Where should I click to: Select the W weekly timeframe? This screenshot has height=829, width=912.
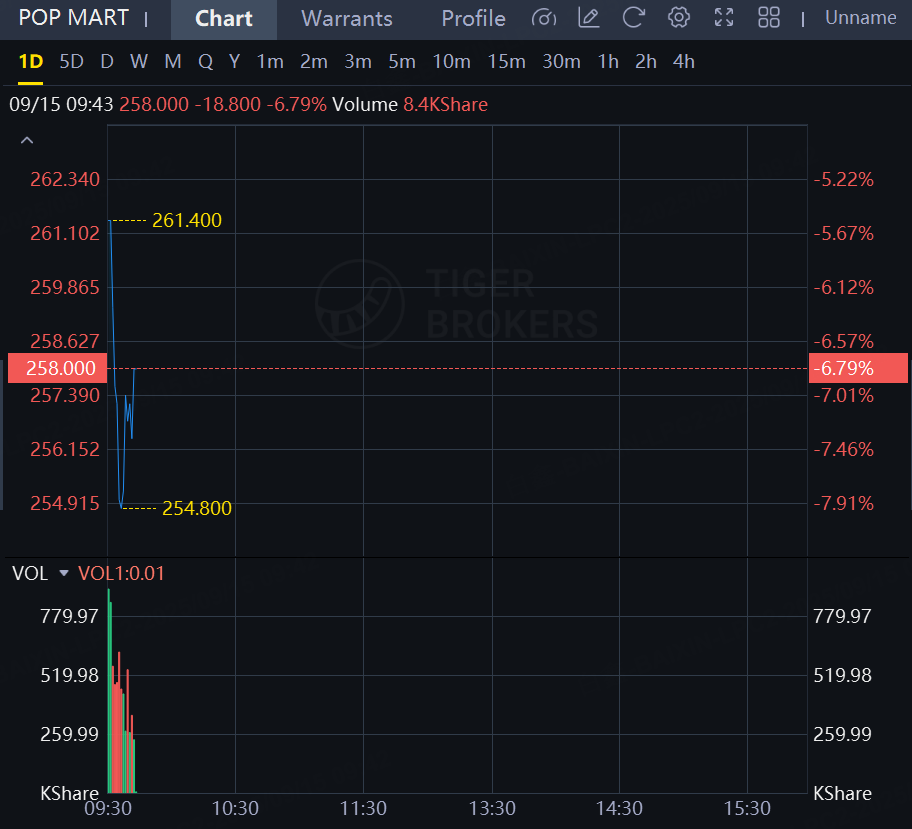139,62
